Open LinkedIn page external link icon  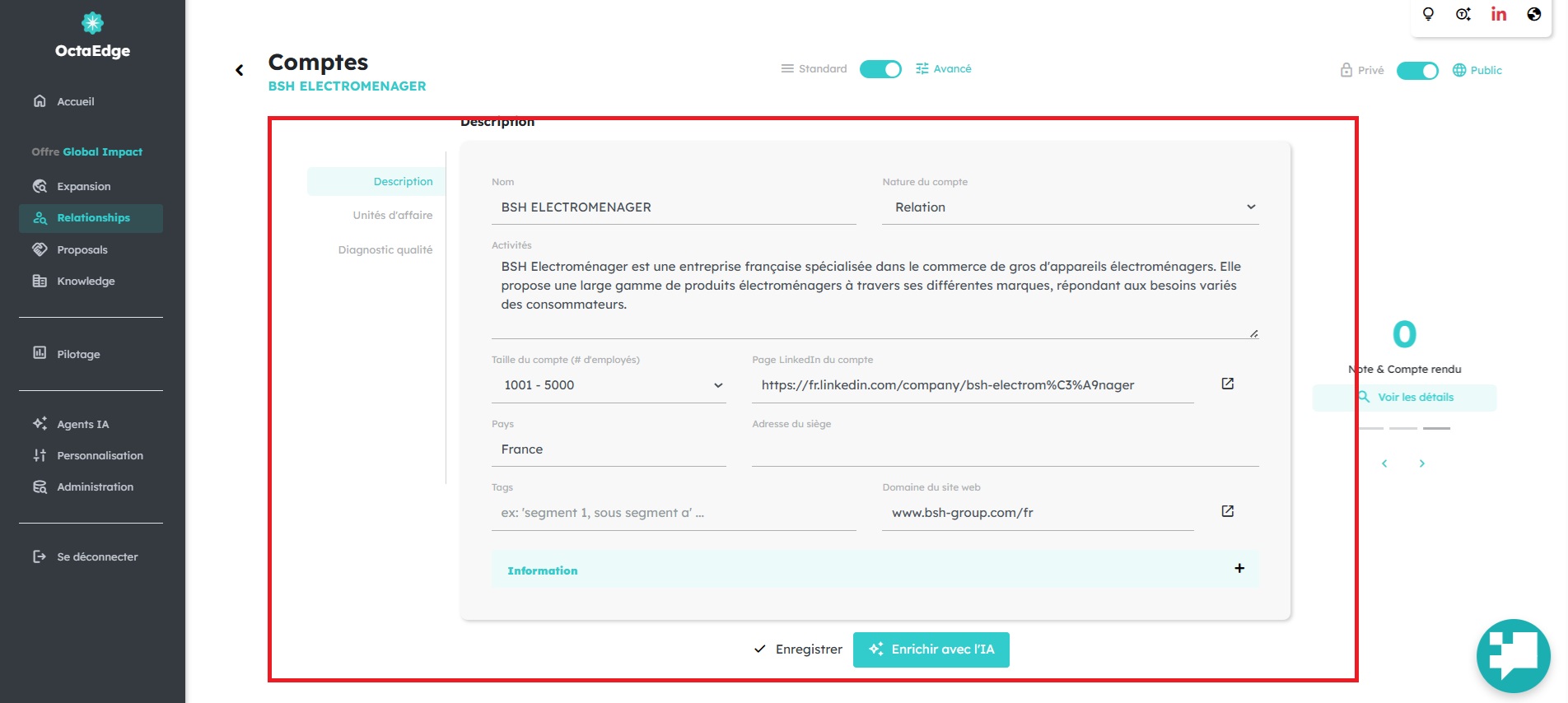tap(1227, 384)
